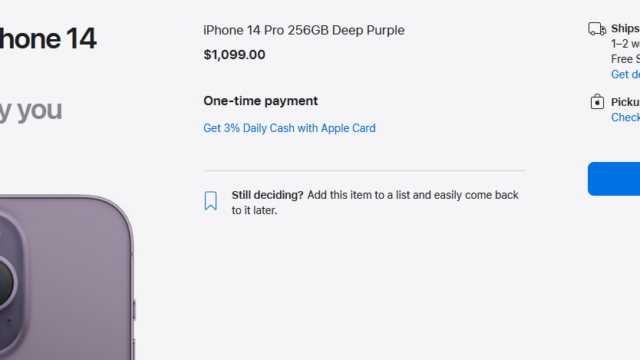
Task: Click the large blue button on the right
Action: [x=614, y=179]
